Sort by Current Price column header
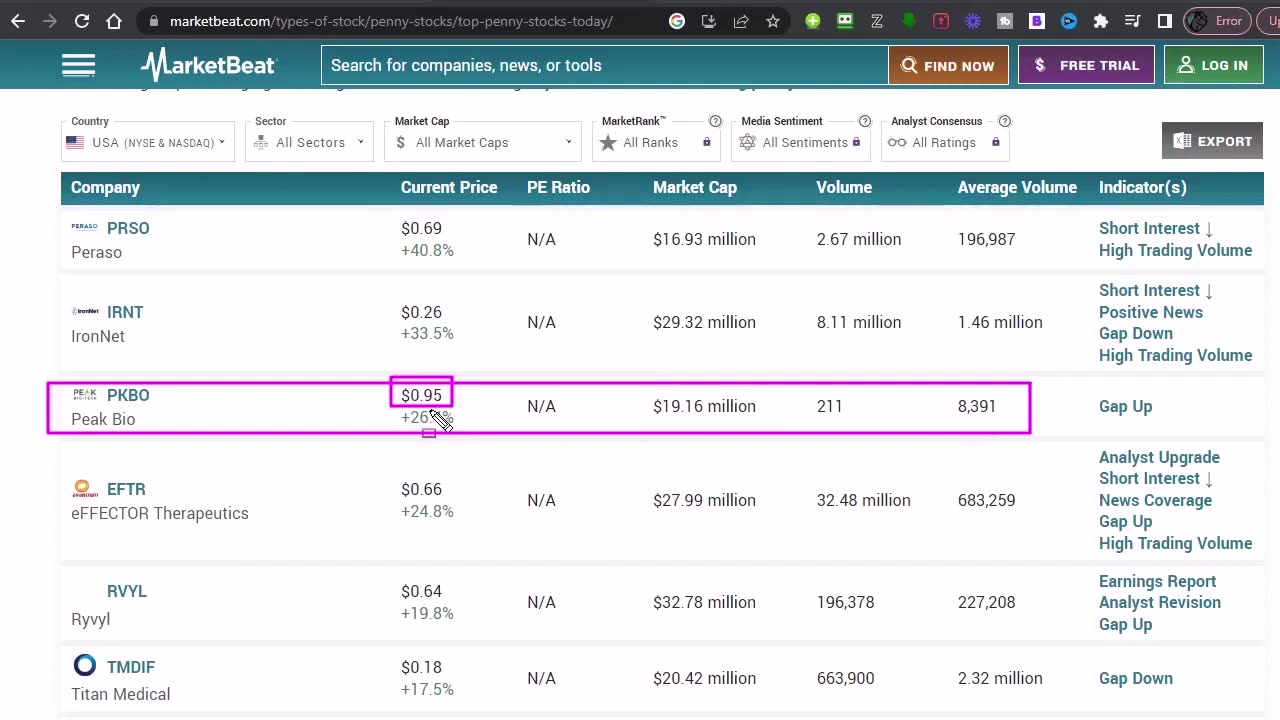The height and width of the screenshot is (720, 1280). [x=449, y=187]
